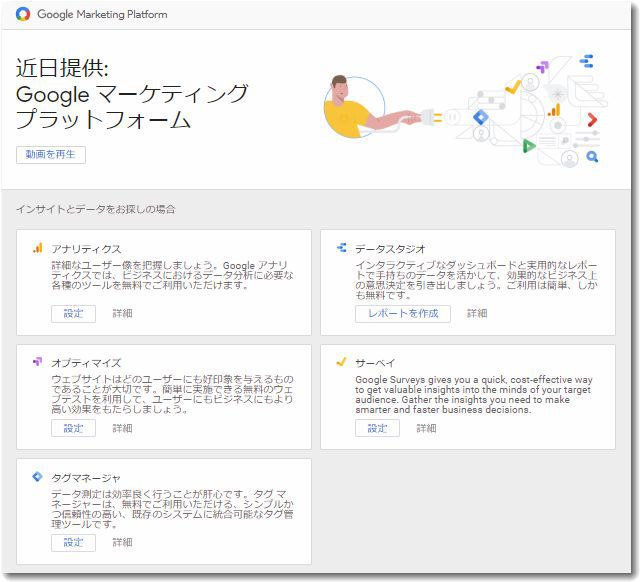Click the Tag Manager blue diamond icon
This screenshot has height=582, width=640.
pyautogui.click(x=37, y=476)
